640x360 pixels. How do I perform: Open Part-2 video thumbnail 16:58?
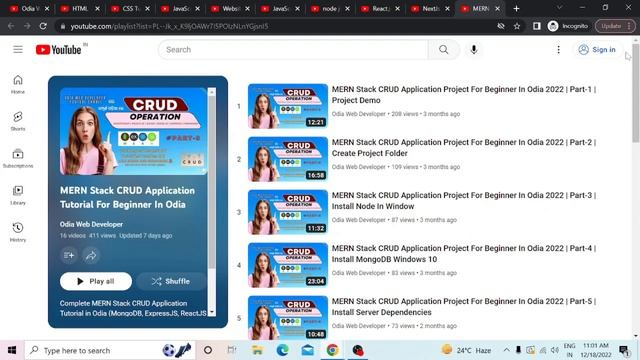click(288, 159)
